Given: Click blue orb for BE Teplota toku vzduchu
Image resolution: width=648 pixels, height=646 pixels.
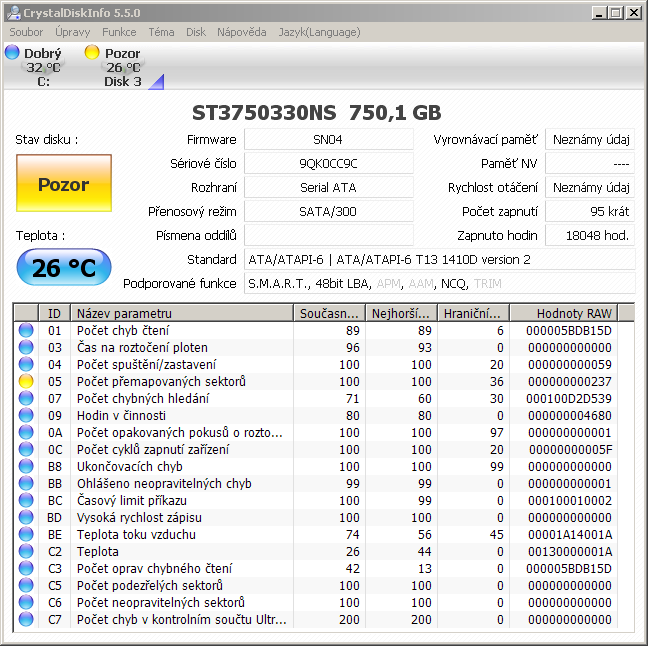Looking at the screenshot, I should pyautogui.click(x=26, y=534).
